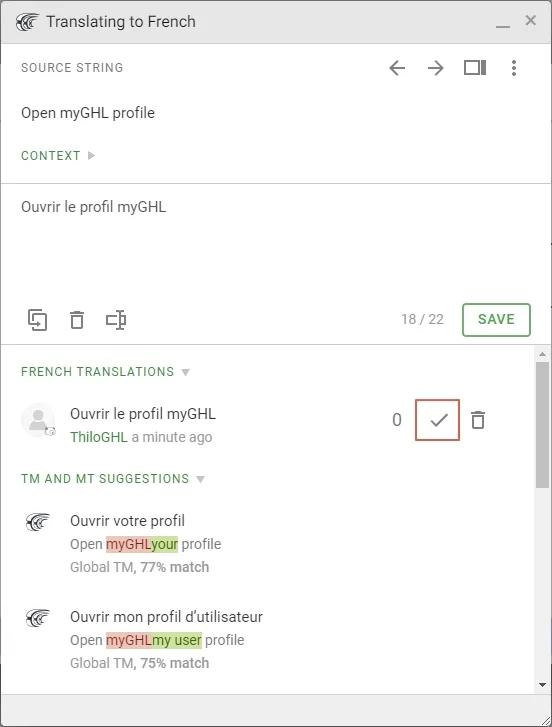Click the vertical scrollbar thumb
Viewport: 552px width, 727px height.
coord(542,425)
